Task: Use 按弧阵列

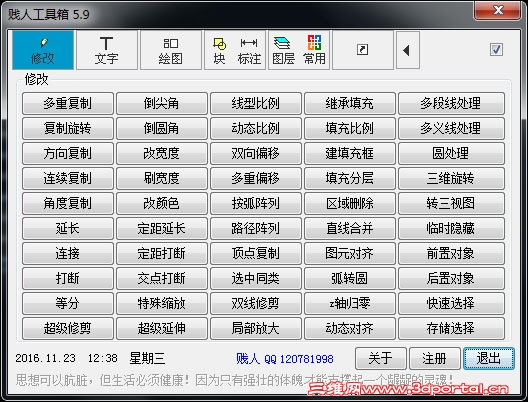Action: [256, 203]
